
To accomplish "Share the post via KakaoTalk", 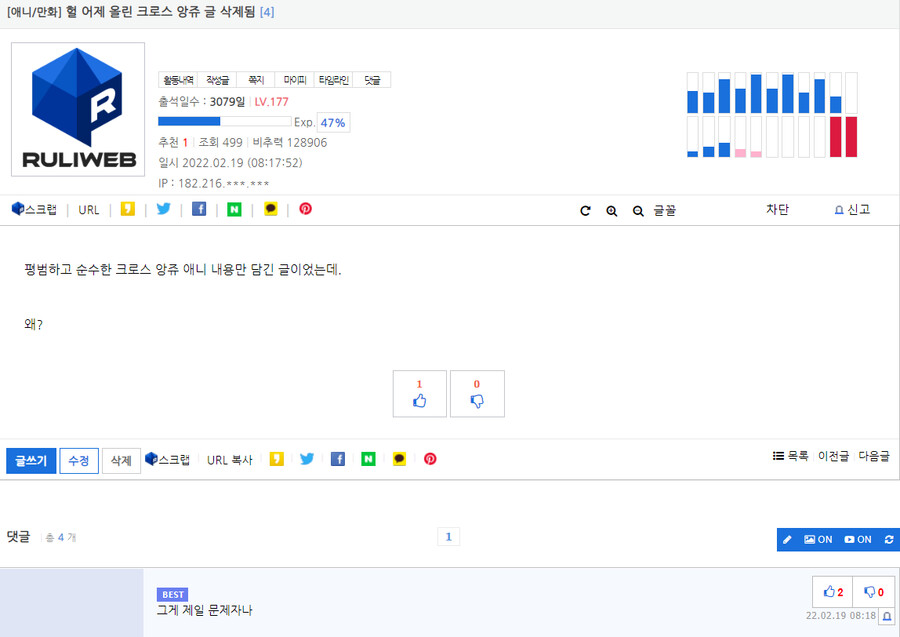I will click(x=269, y=209).
